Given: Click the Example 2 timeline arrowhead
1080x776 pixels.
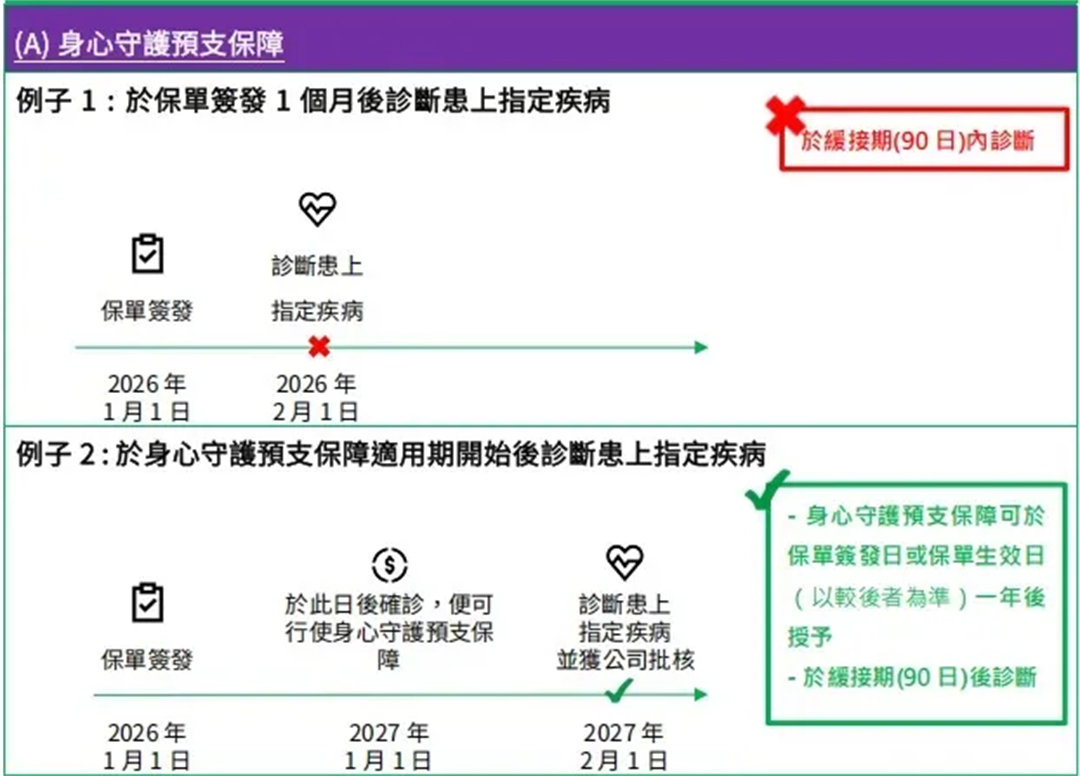Looking at the screenshot, I should pos(701,694).
